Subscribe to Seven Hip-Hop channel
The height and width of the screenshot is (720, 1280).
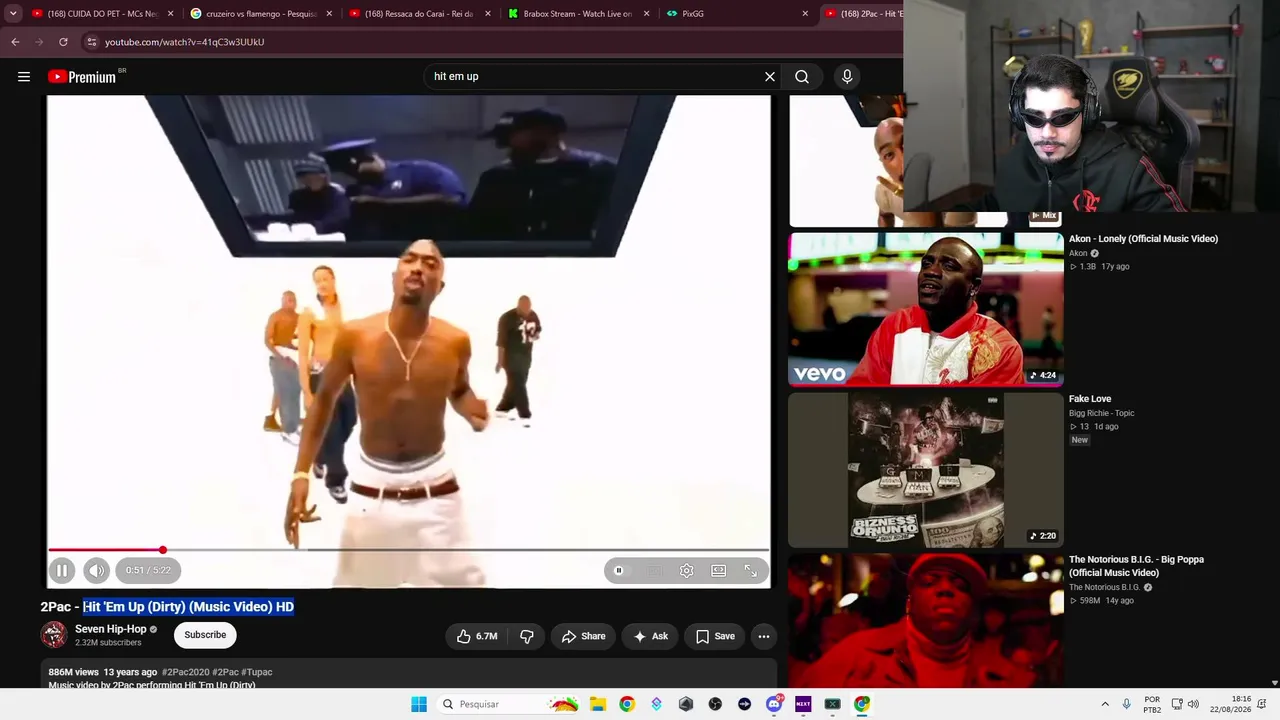point(205,635)
